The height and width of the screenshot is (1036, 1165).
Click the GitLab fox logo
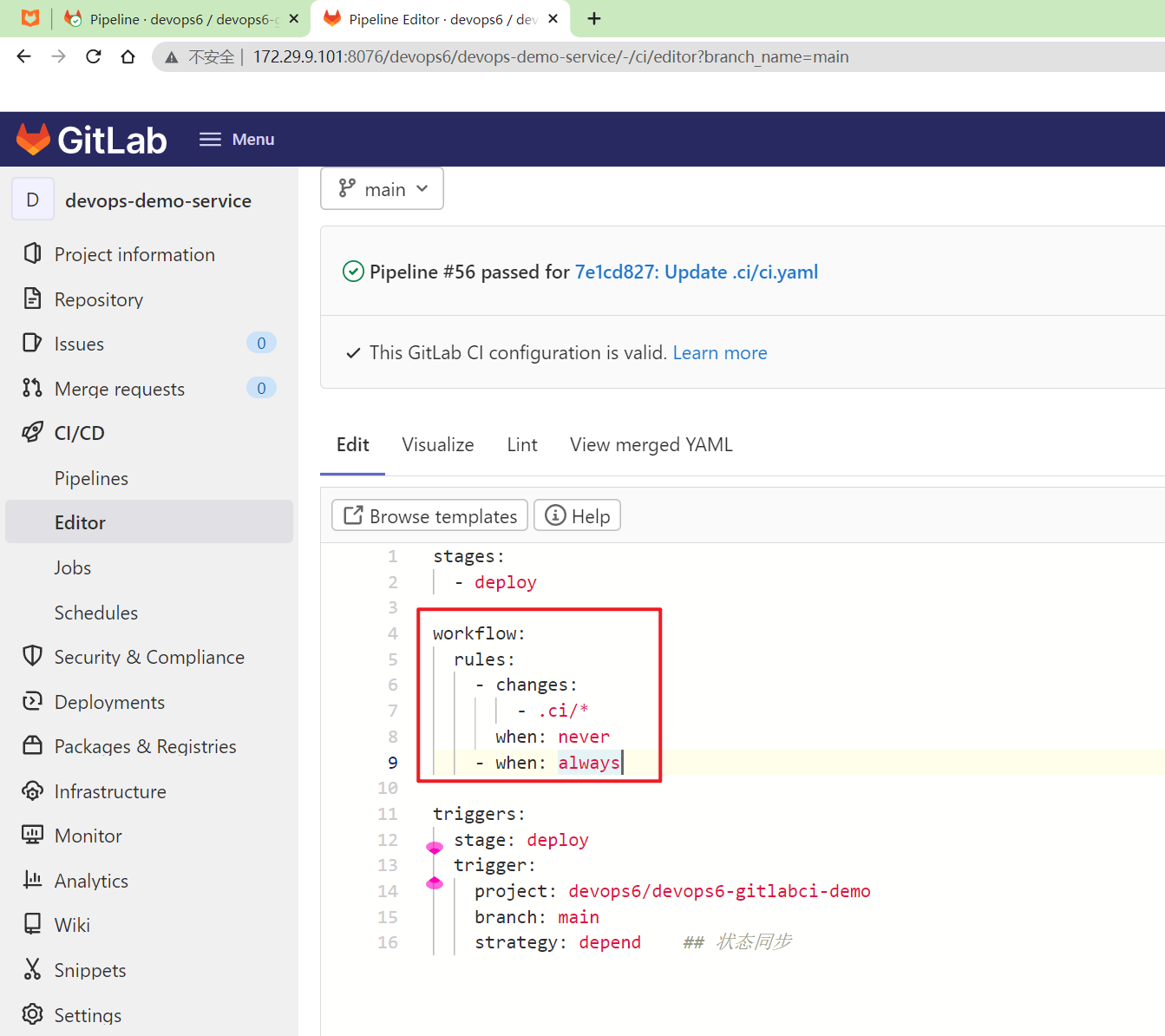(x=33, y=139)
